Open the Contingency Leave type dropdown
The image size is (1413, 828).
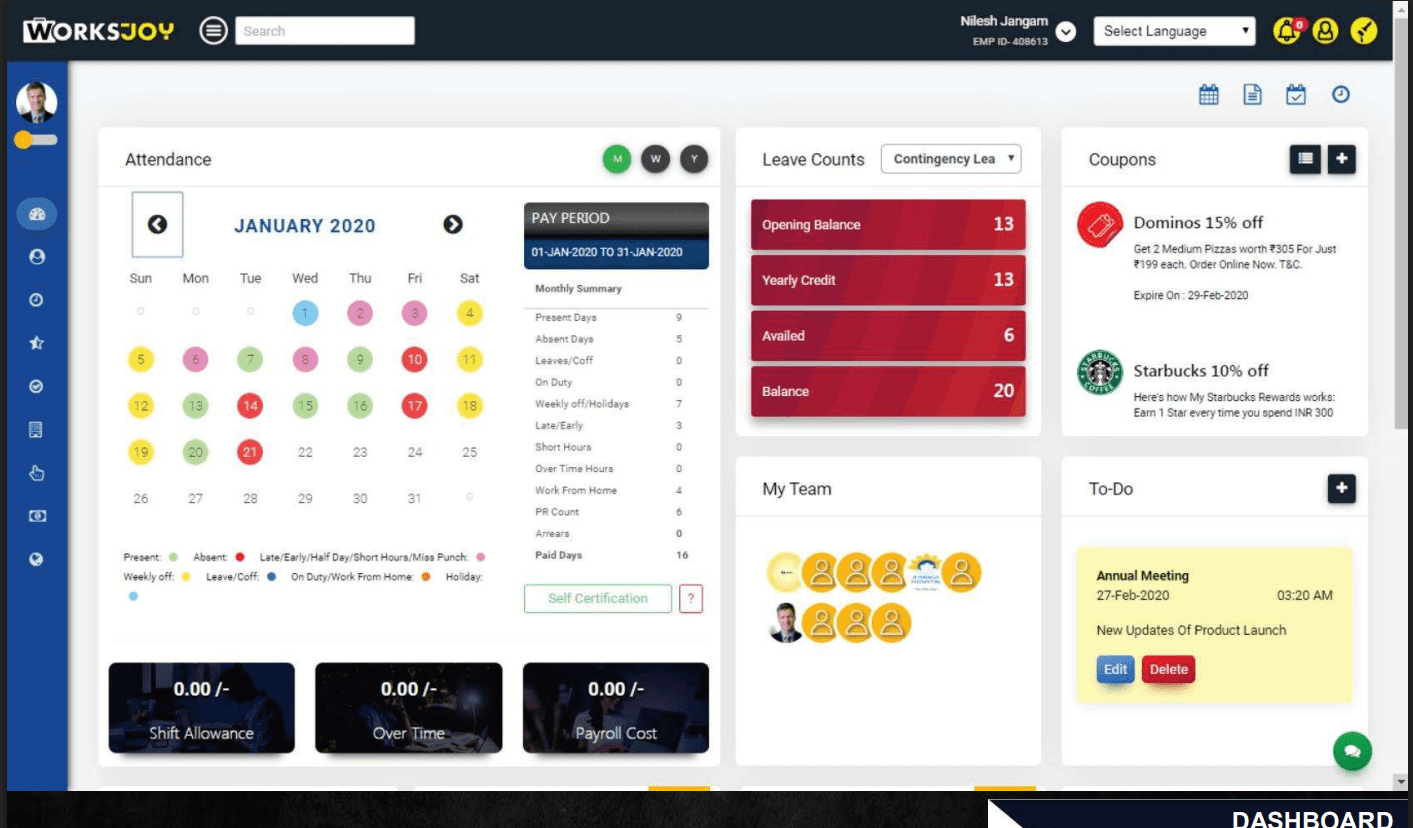pyautogui.click(x=951, y=159)
